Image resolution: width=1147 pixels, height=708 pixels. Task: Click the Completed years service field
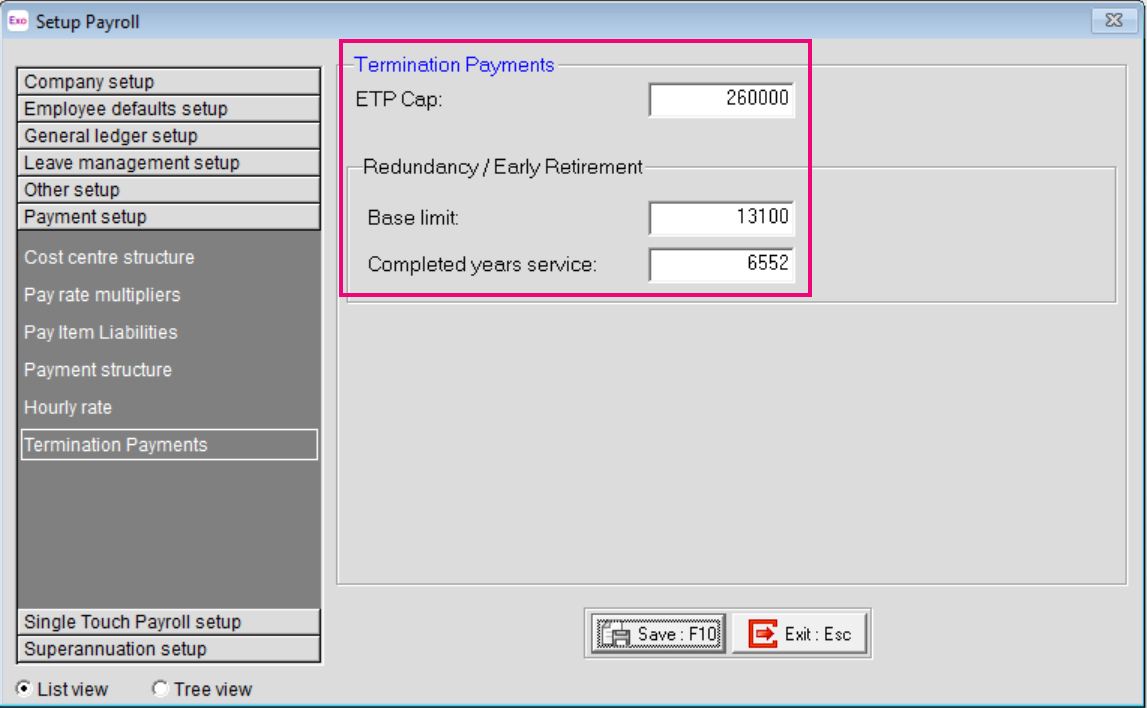pyautogui.click(x=721, y=264)
